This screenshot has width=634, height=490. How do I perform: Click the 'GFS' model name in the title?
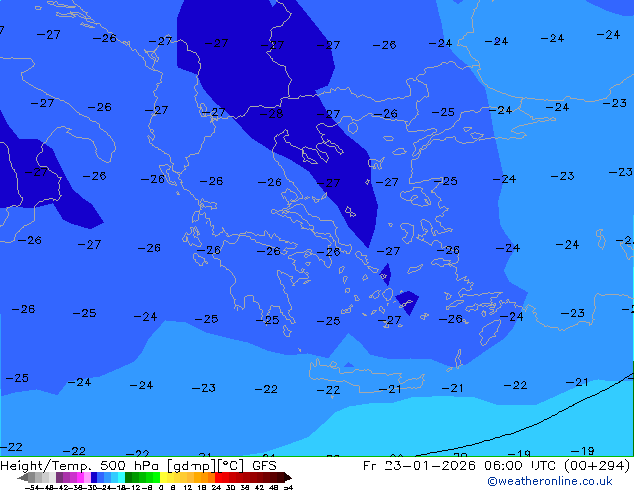coord(264,466)
